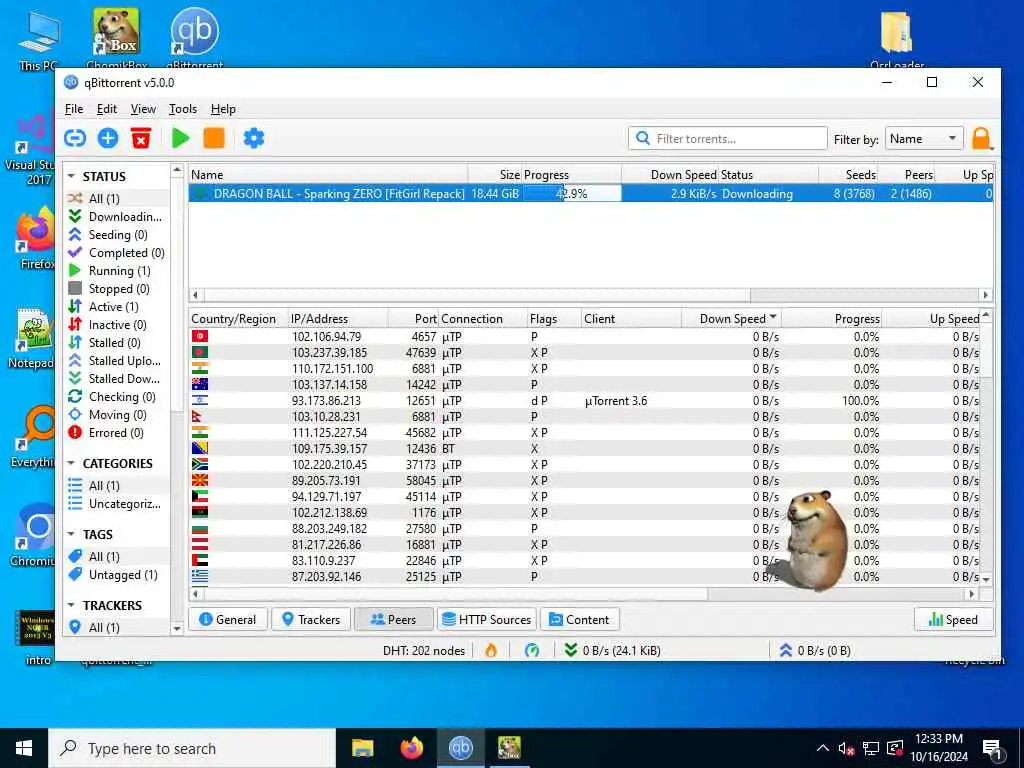Select the Checking (0) filter
This screenshot has height=768, width=1024.
coord(116,397)
